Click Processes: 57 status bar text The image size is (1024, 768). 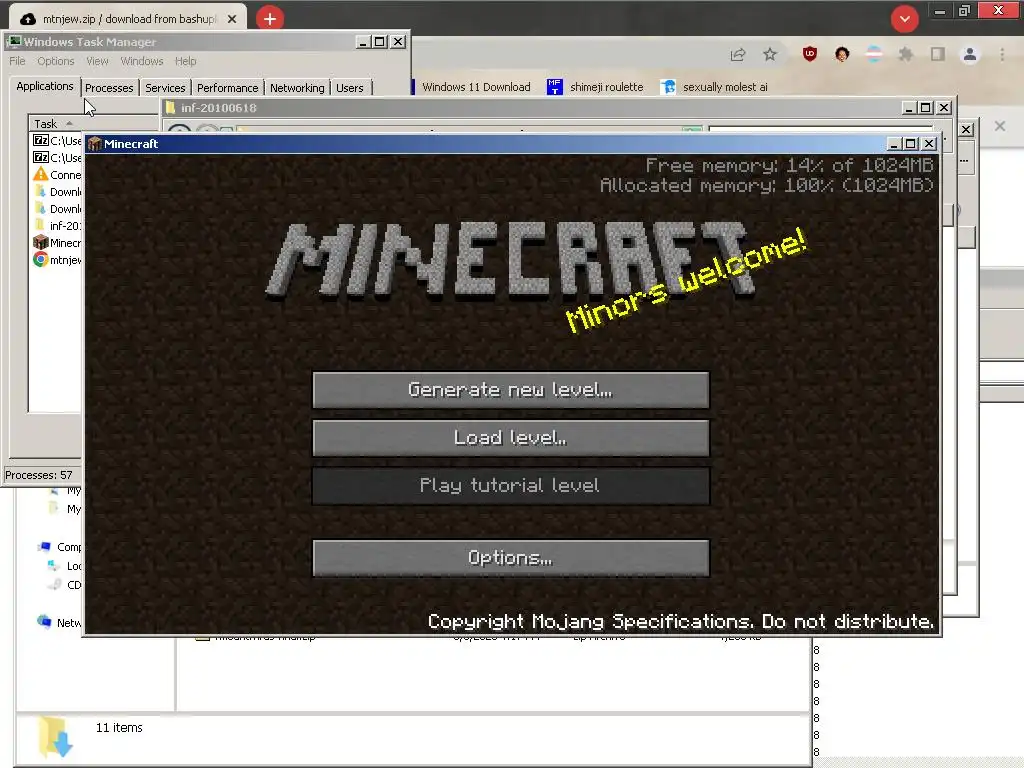[39, 475]
